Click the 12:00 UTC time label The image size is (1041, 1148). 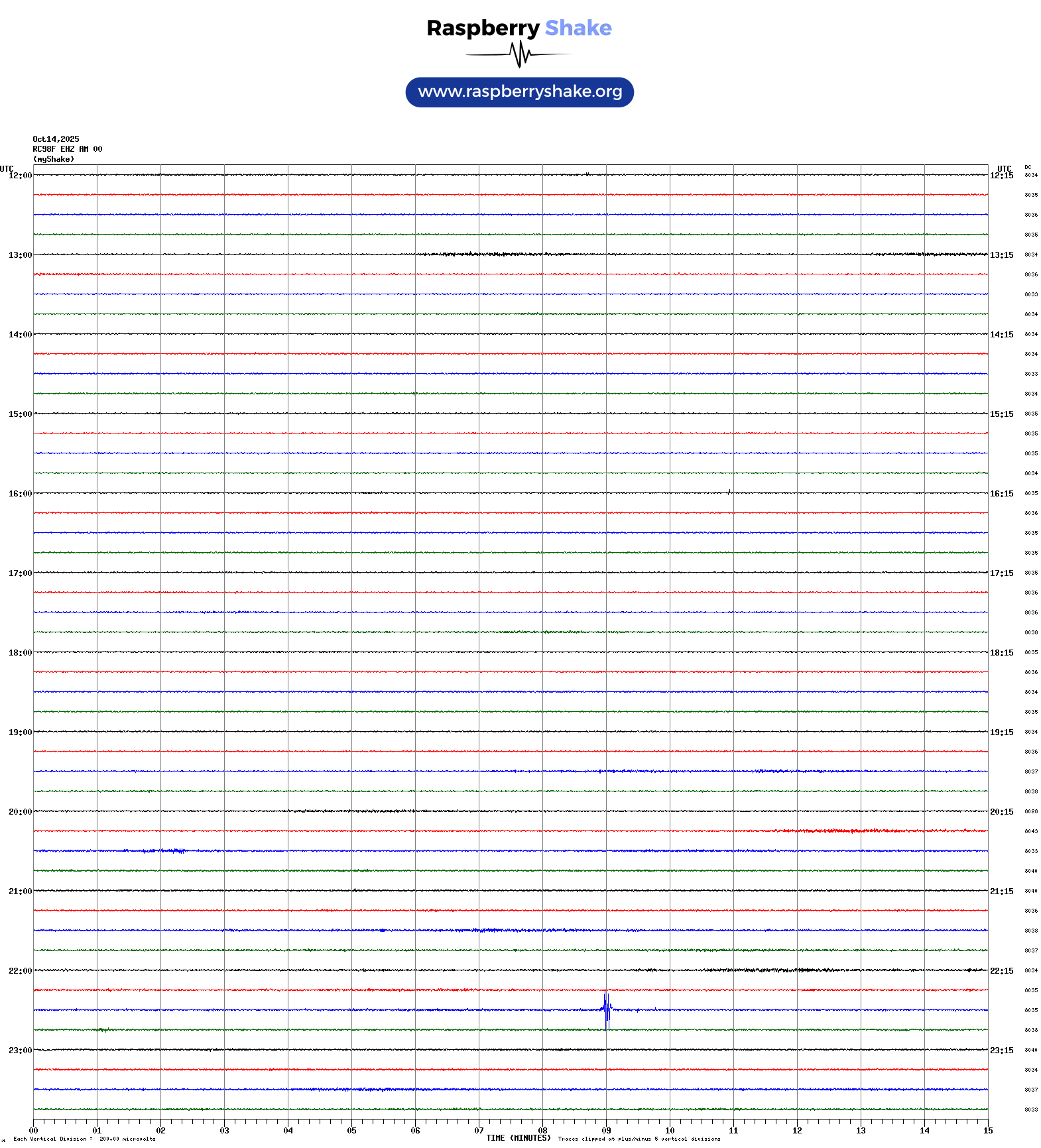(20, 176)
